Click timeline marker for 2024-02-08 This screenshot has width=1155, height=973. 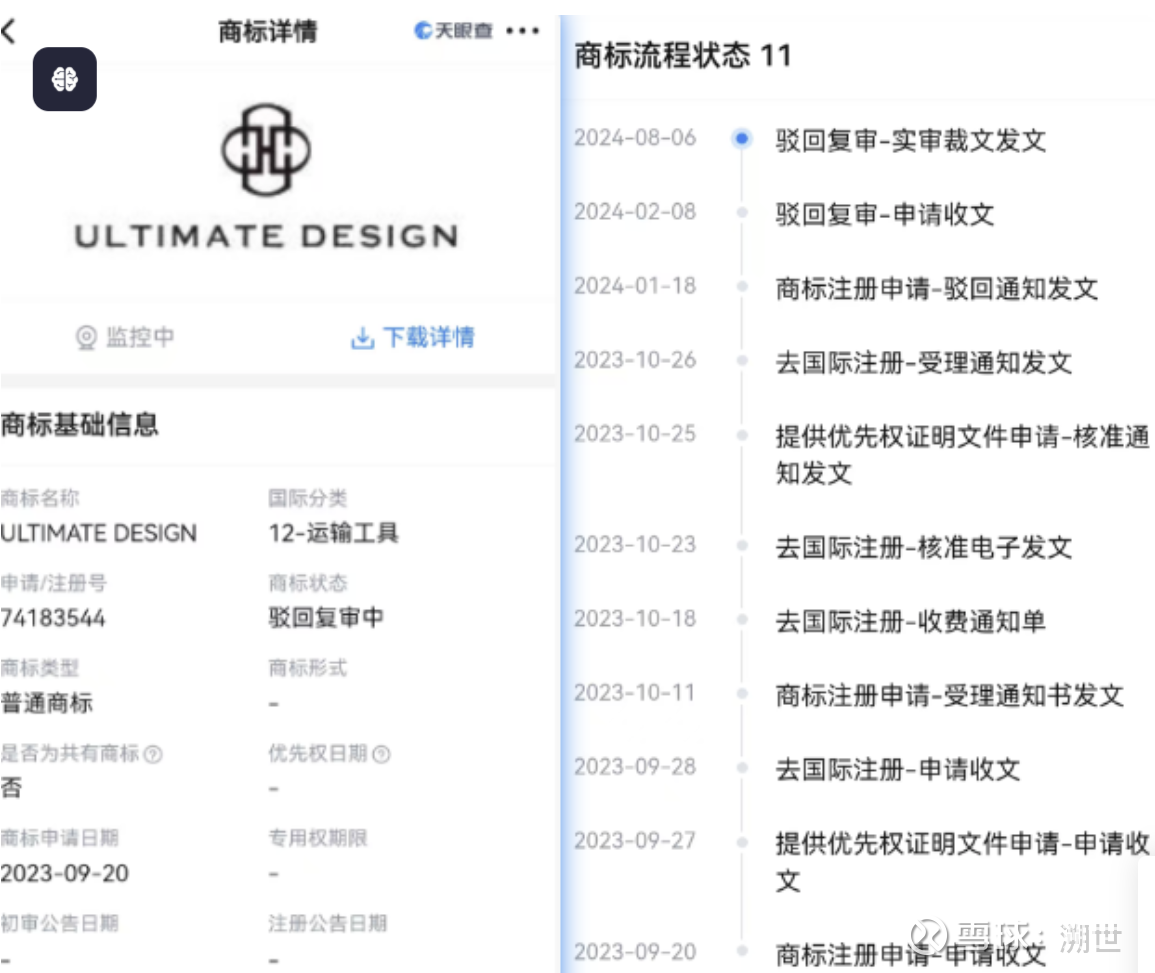[x=742, y=212]
